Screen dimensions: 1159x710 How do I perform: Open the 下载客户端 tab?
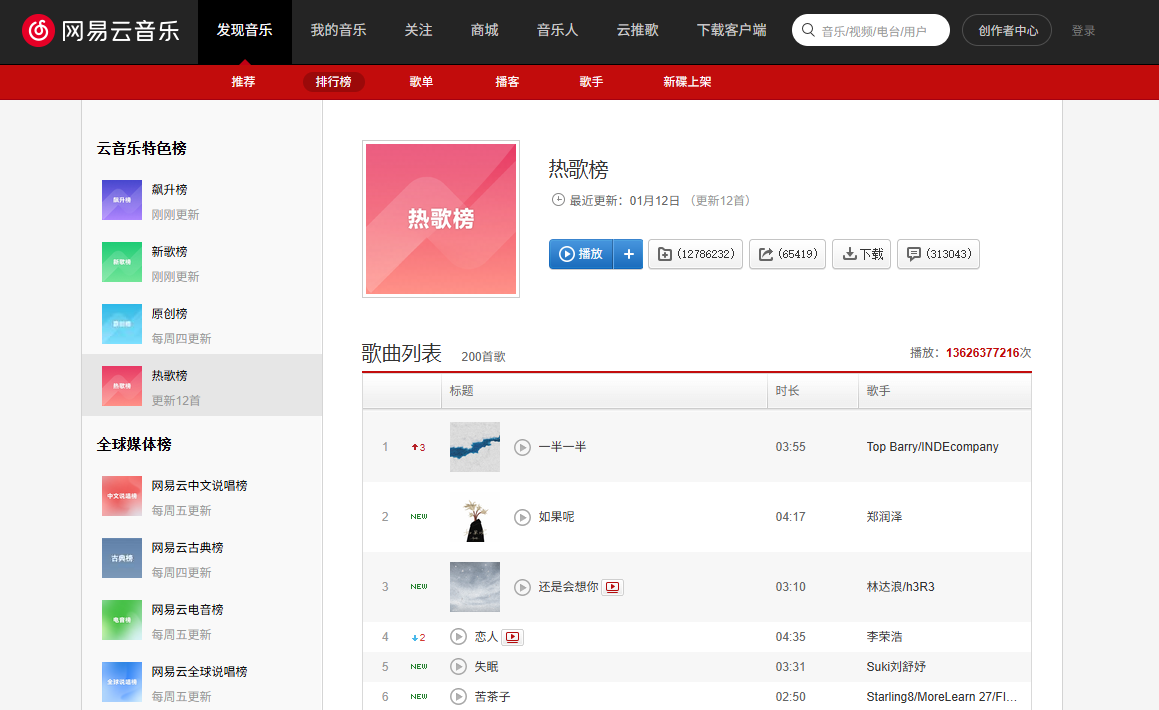pyautogui.click(x=732, y=30)
